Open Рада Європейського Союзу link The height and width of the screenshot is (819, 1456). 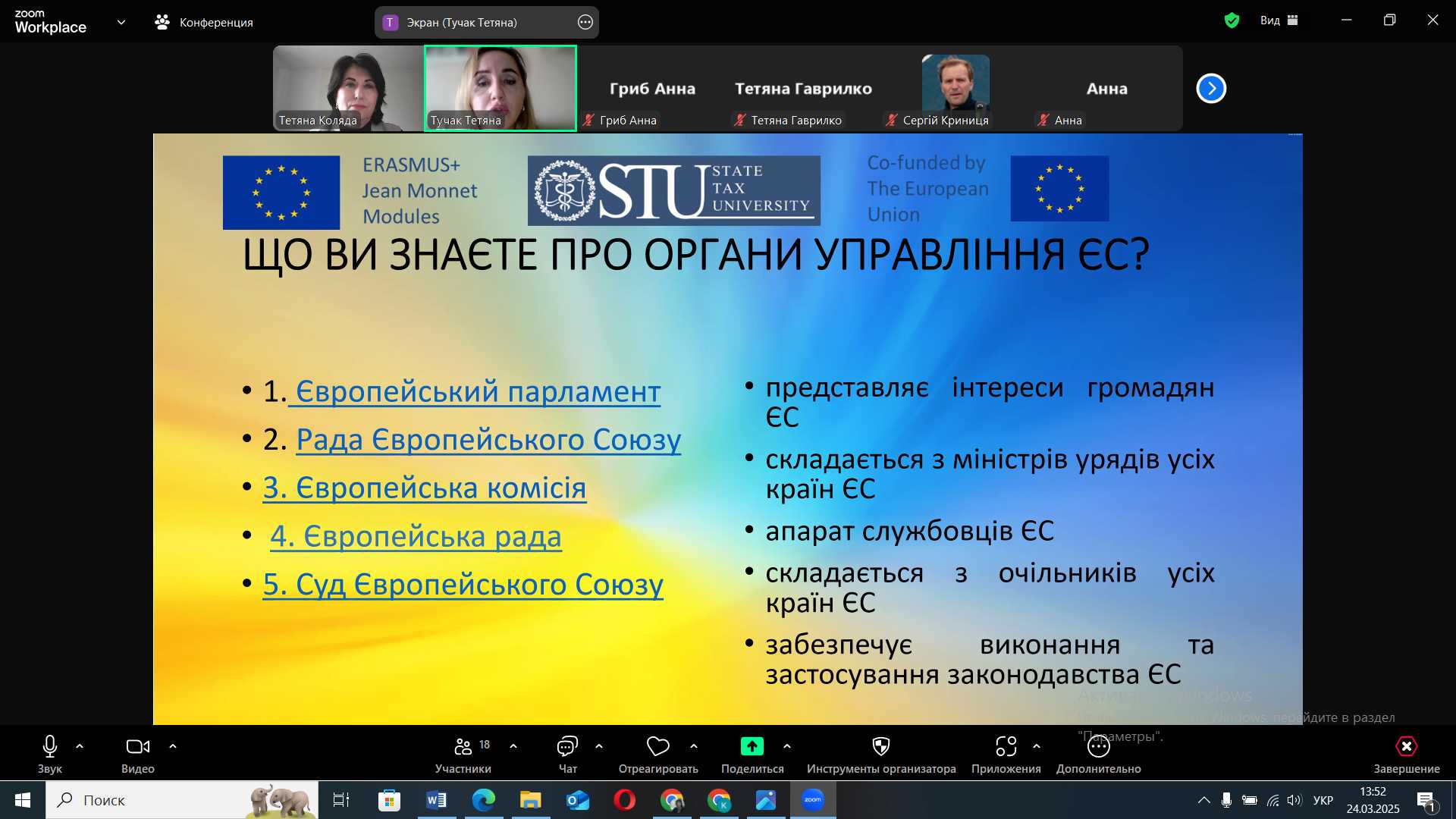(488, 440)
